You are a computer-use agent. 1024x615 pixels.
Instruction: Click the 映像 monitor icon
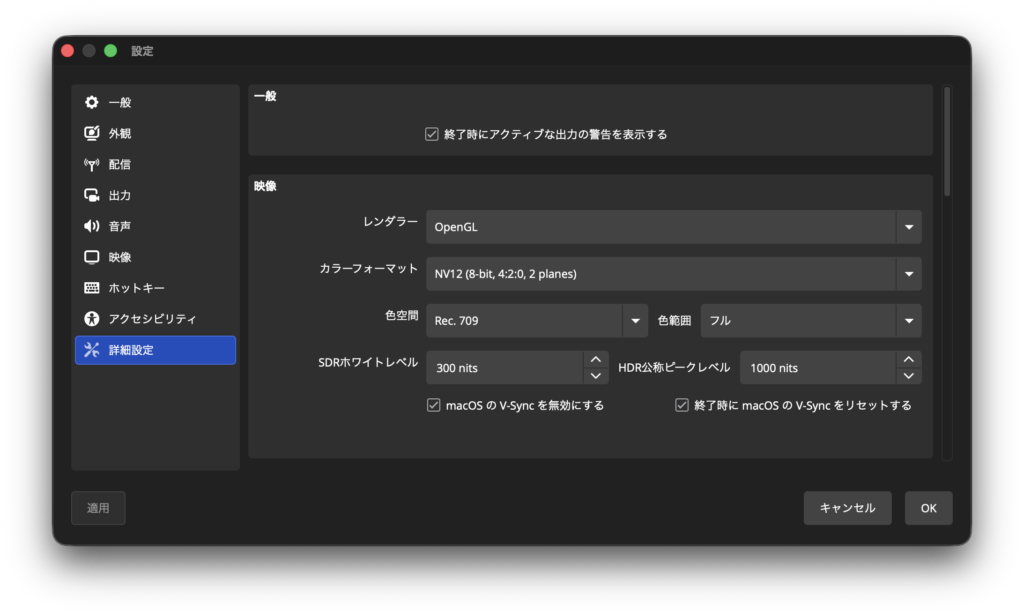(92, 257)
